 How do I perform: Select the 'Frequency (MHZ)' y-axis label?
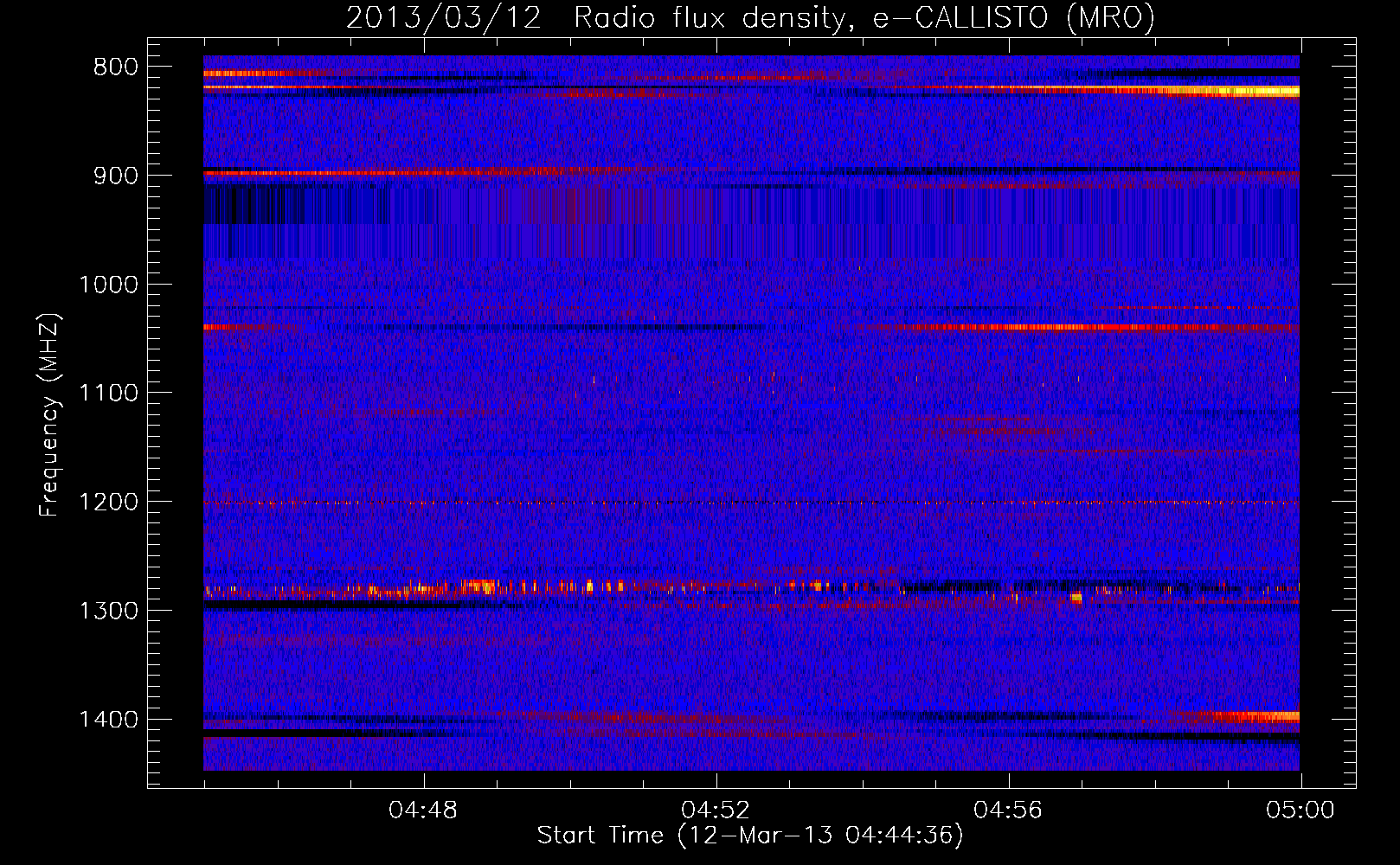[x=49, y=415]
